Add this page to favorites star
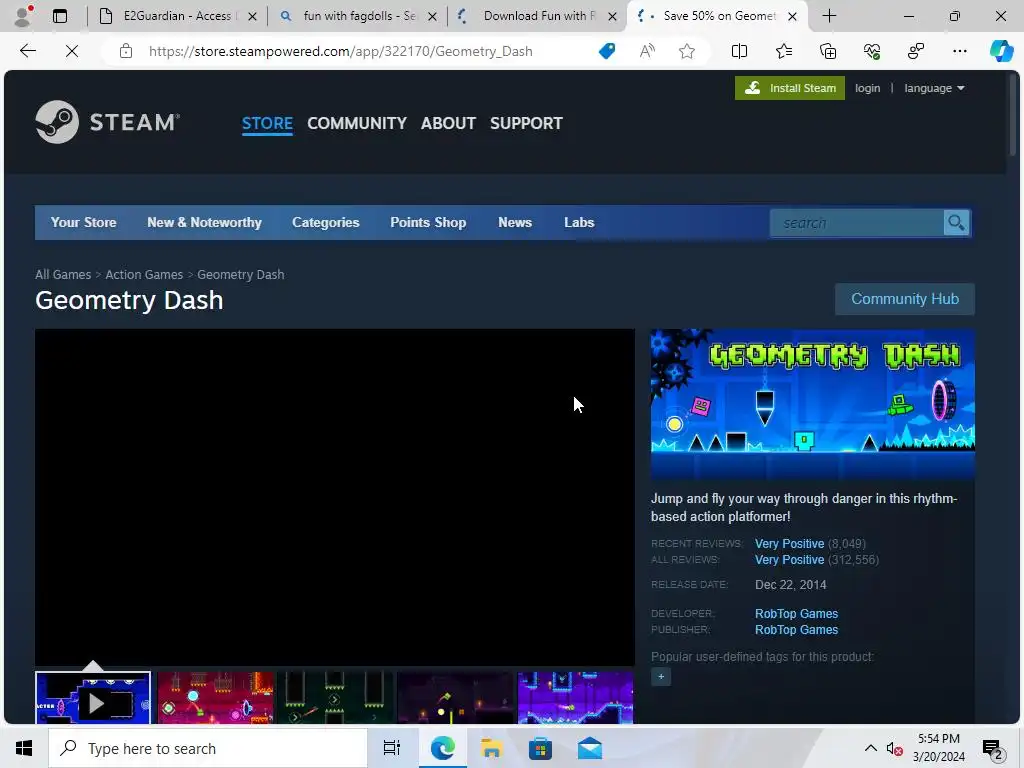Image resolution: width=1024 pixels, height=768 pixels. click(686, 51)
